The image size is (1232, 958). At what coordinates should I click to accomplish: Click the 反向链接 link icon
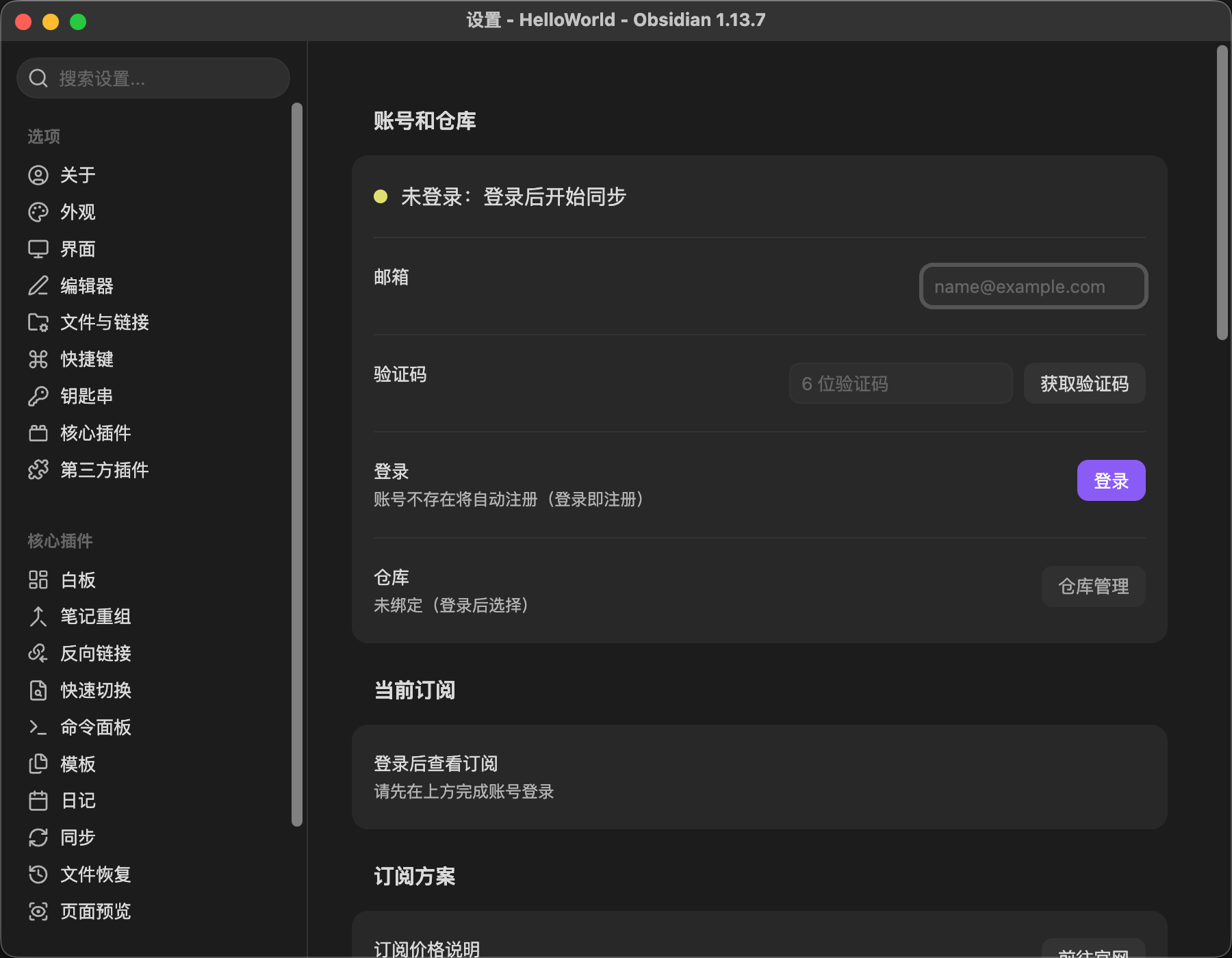point(38,653)
